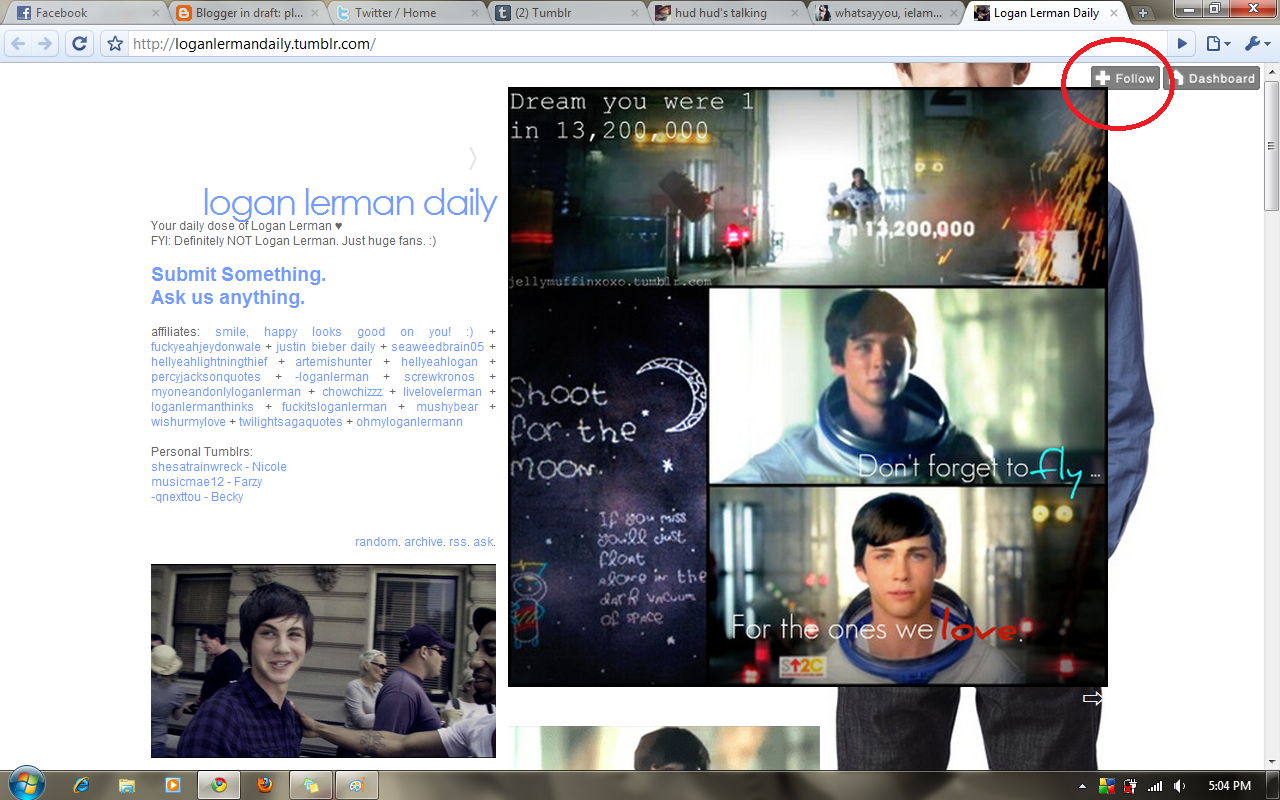Visit affiliate screwkronos

[x=439, y=377]
